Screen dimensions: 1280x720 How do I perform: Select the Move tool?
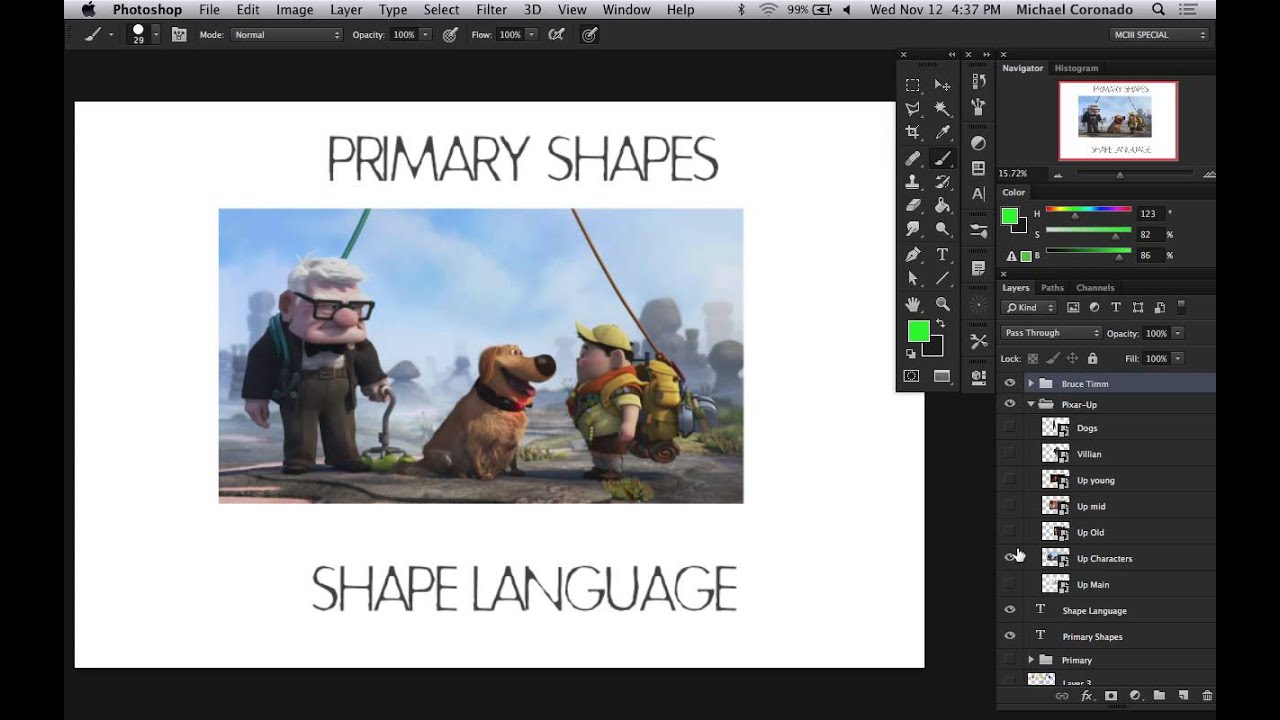tap(942, 86)
